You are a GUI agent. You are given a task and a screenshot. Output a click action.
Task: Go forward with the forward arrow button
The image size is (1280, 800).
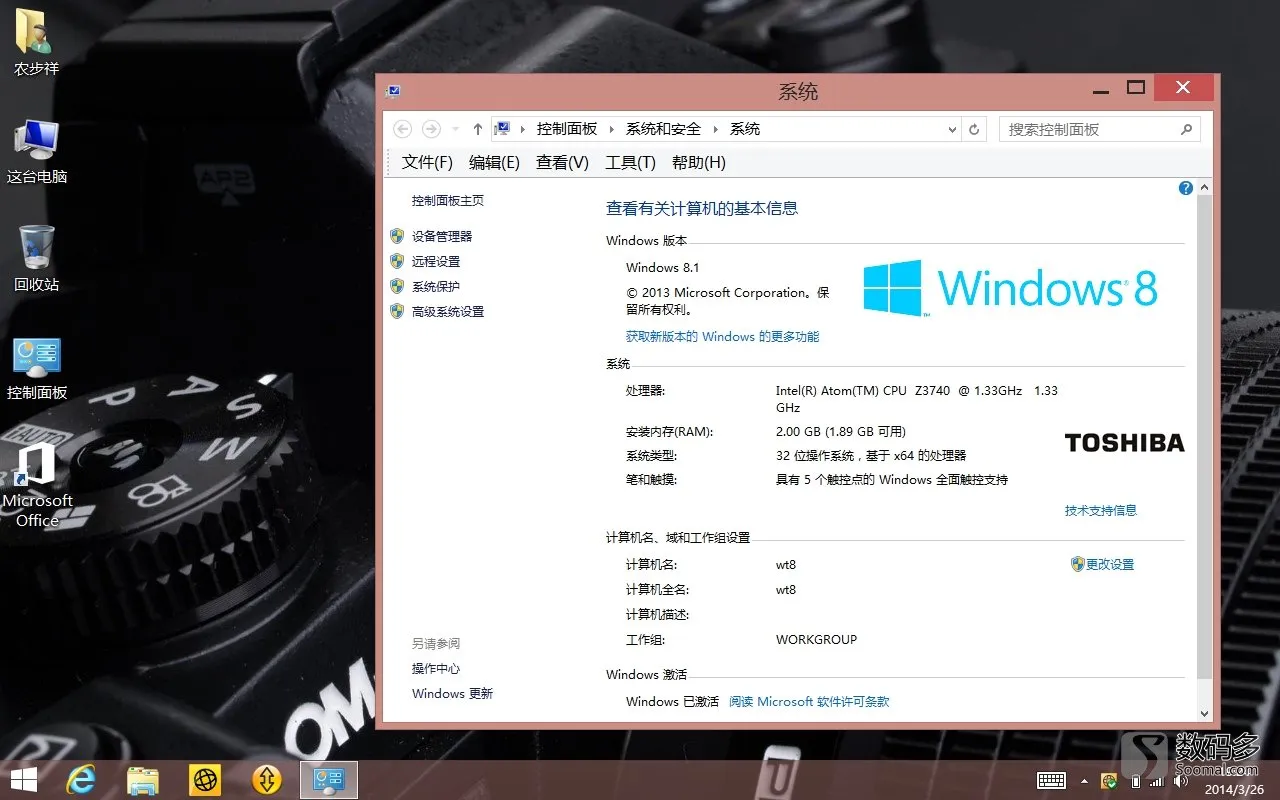point(431,129)
